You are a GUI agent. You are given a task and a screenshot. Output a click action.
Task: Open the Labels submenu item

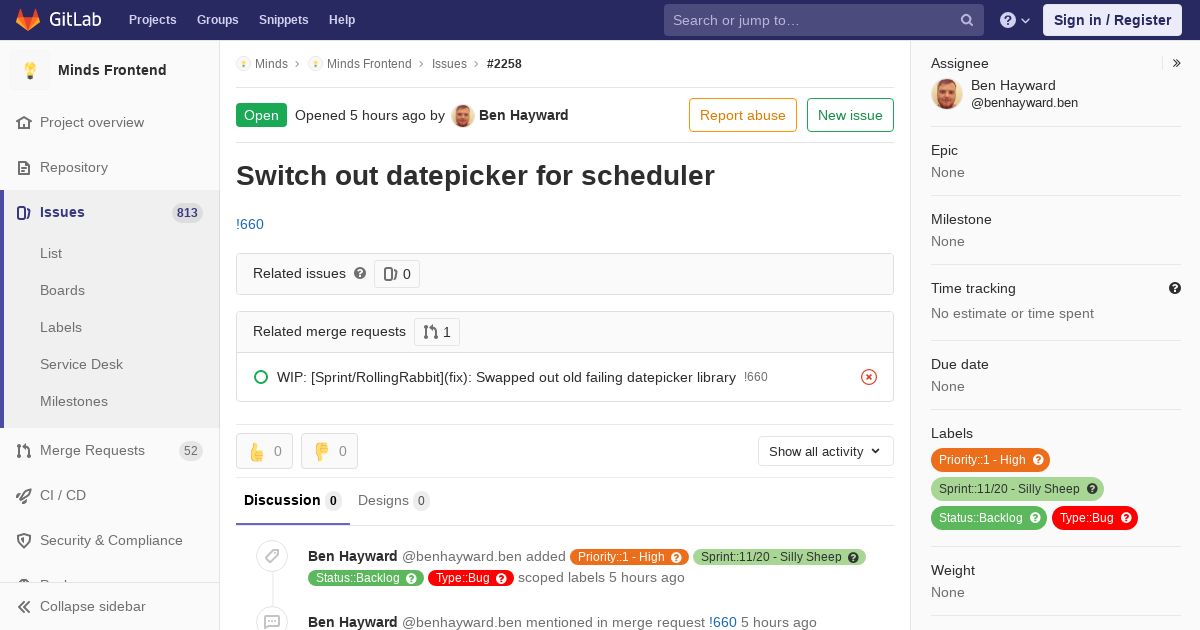(61, 328)
